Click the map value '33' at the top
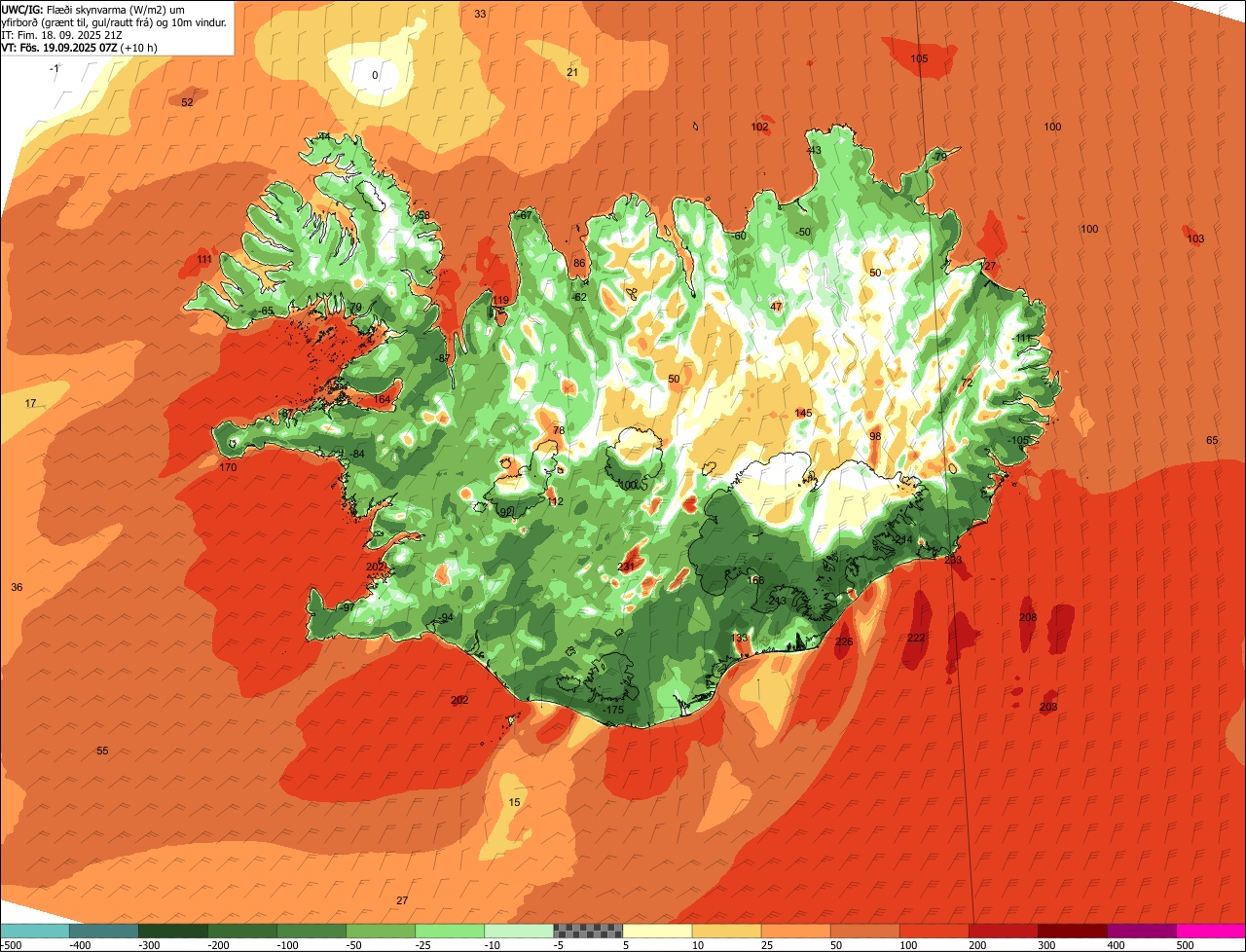 coord(480,14)
